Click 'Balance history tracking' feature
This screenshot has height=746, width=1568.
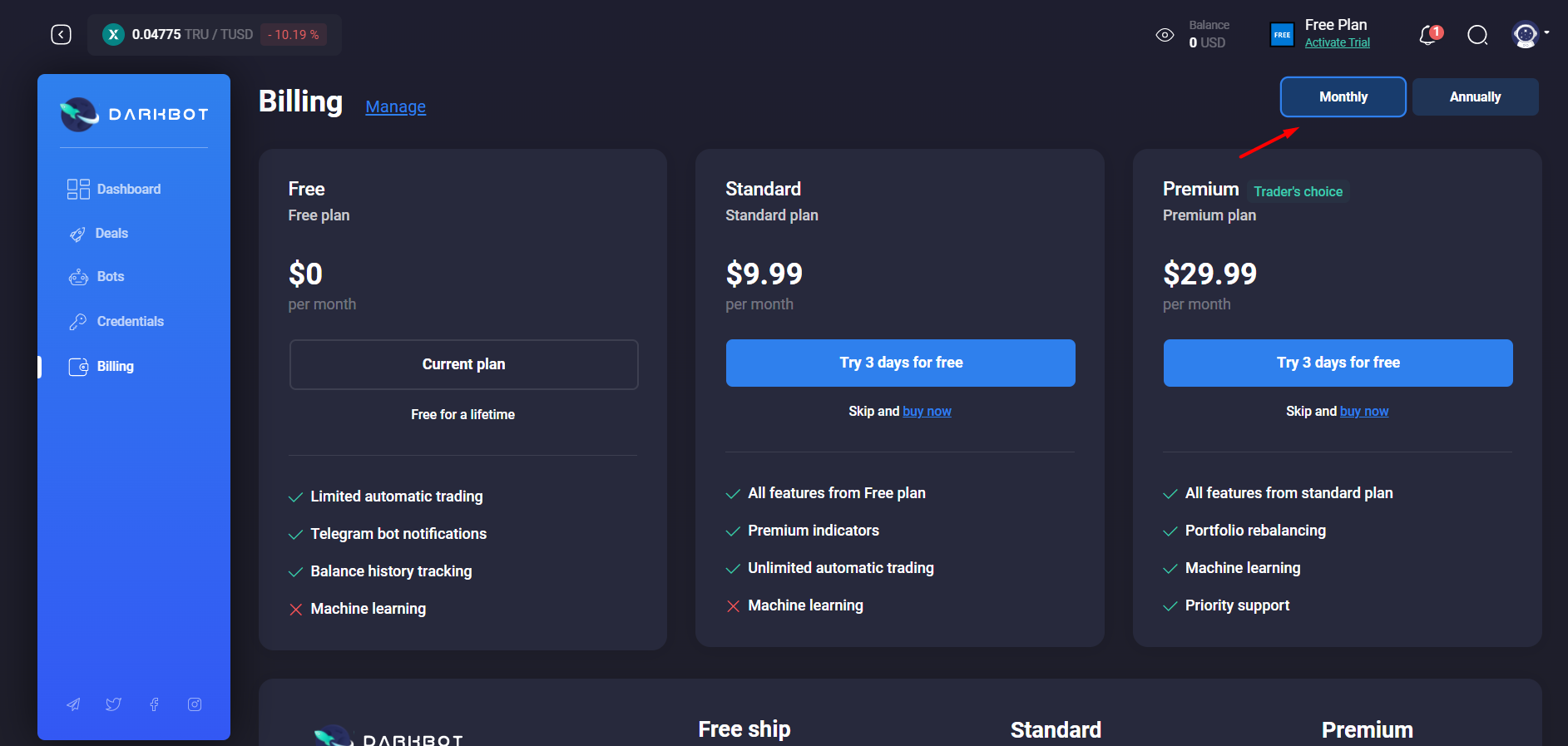coord(391,571)
